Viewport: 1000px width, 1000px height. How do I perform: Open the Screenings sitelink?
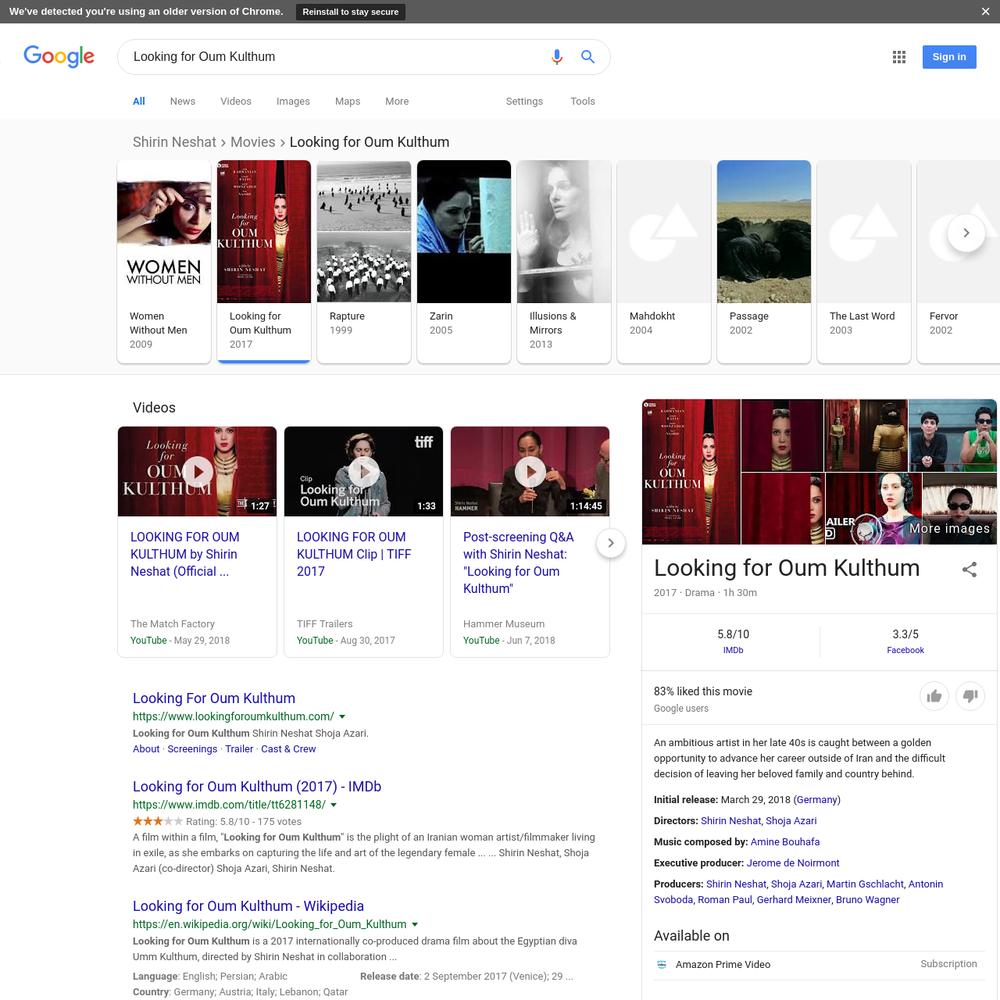tap(192, 749)
